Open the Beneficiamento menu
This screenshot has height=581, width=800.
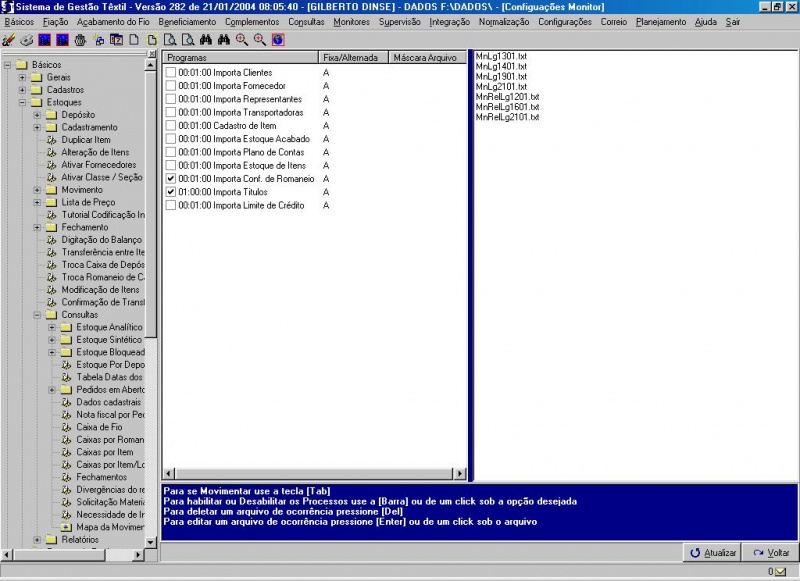187,21
